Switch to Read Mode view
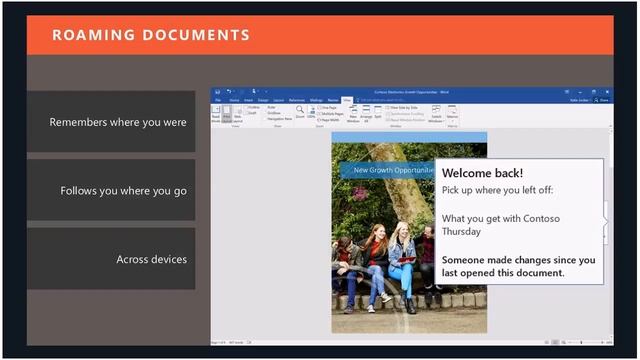This screenshot has height=360, width=640. click(x=216, y=114)
